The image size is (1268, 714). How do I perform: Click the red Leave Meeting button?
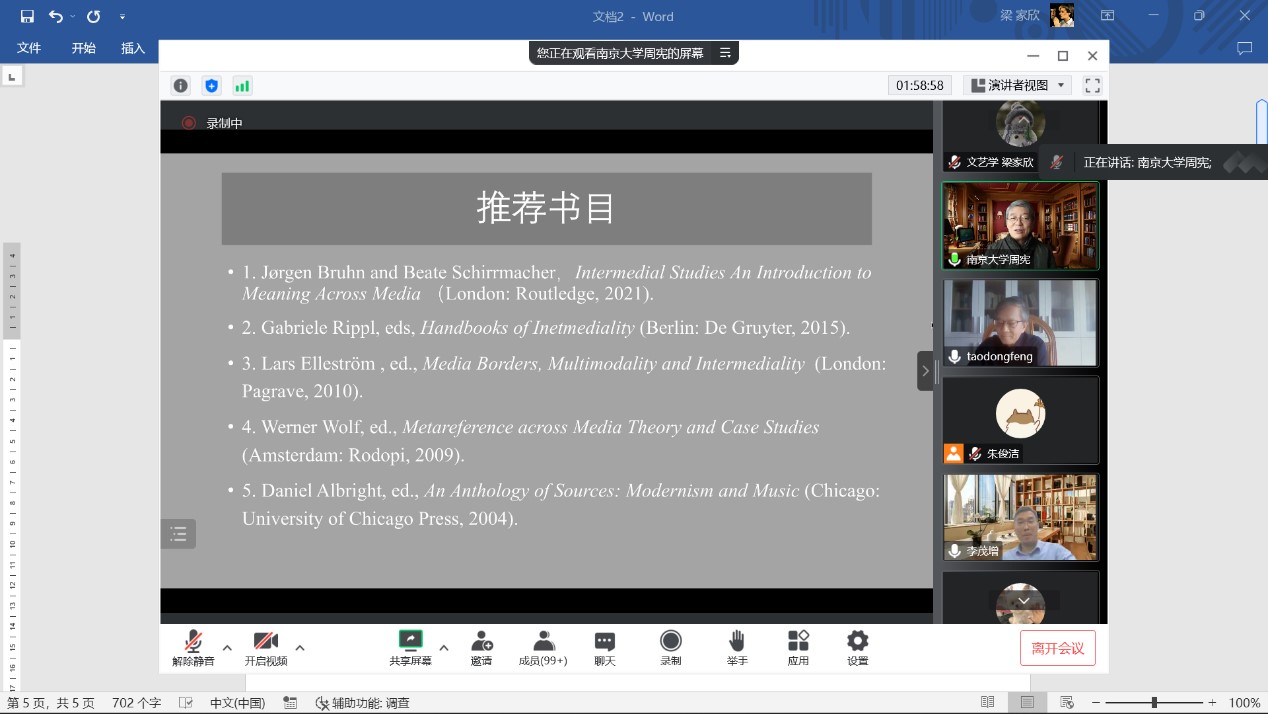click(1057, 648)
